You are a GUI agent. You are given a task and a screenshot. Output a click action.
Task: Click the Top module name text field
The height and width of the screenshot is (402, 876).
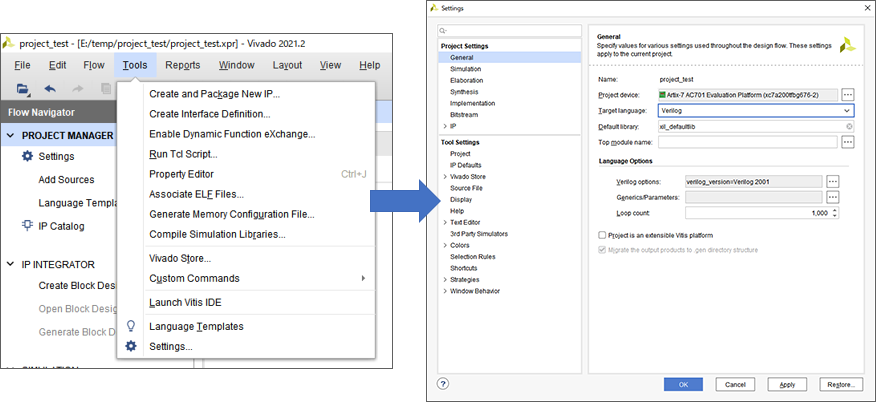tap(748, 142)
